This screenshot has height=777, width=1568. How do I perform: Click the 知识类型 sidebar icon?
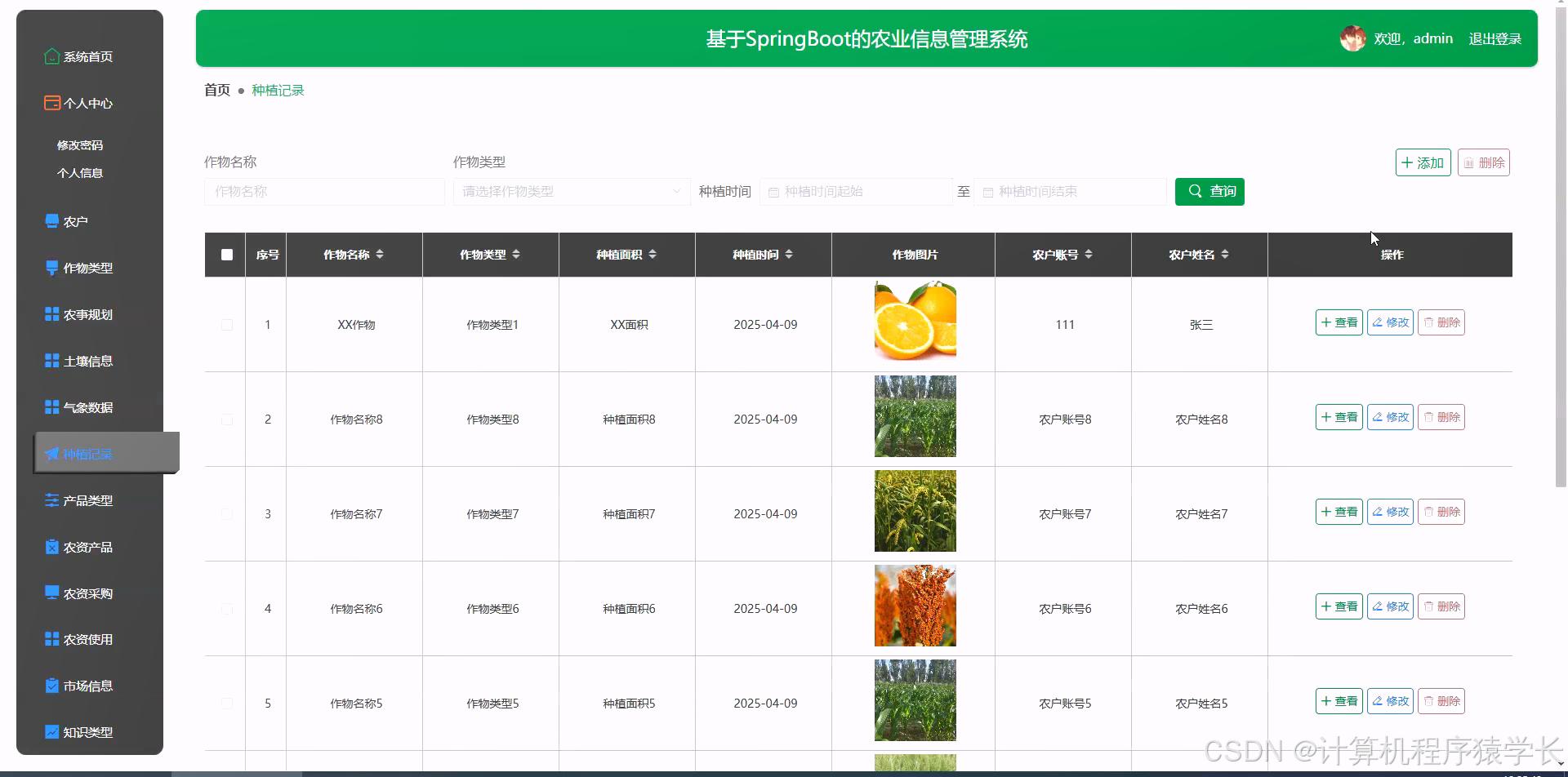[51, 731]
